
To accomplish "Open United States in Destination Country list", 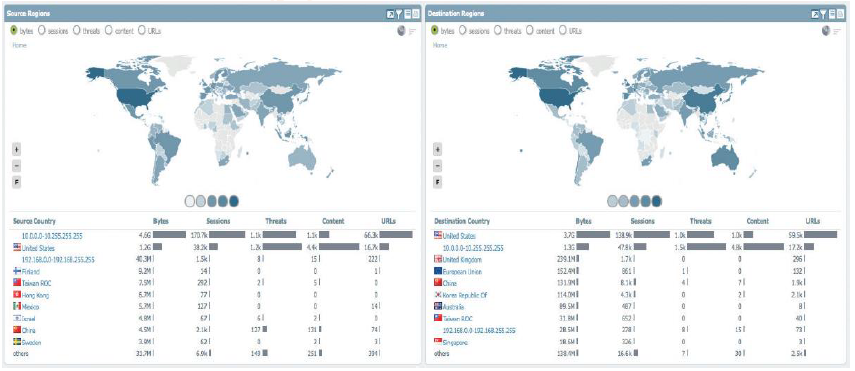I will (x=459, y=236).
